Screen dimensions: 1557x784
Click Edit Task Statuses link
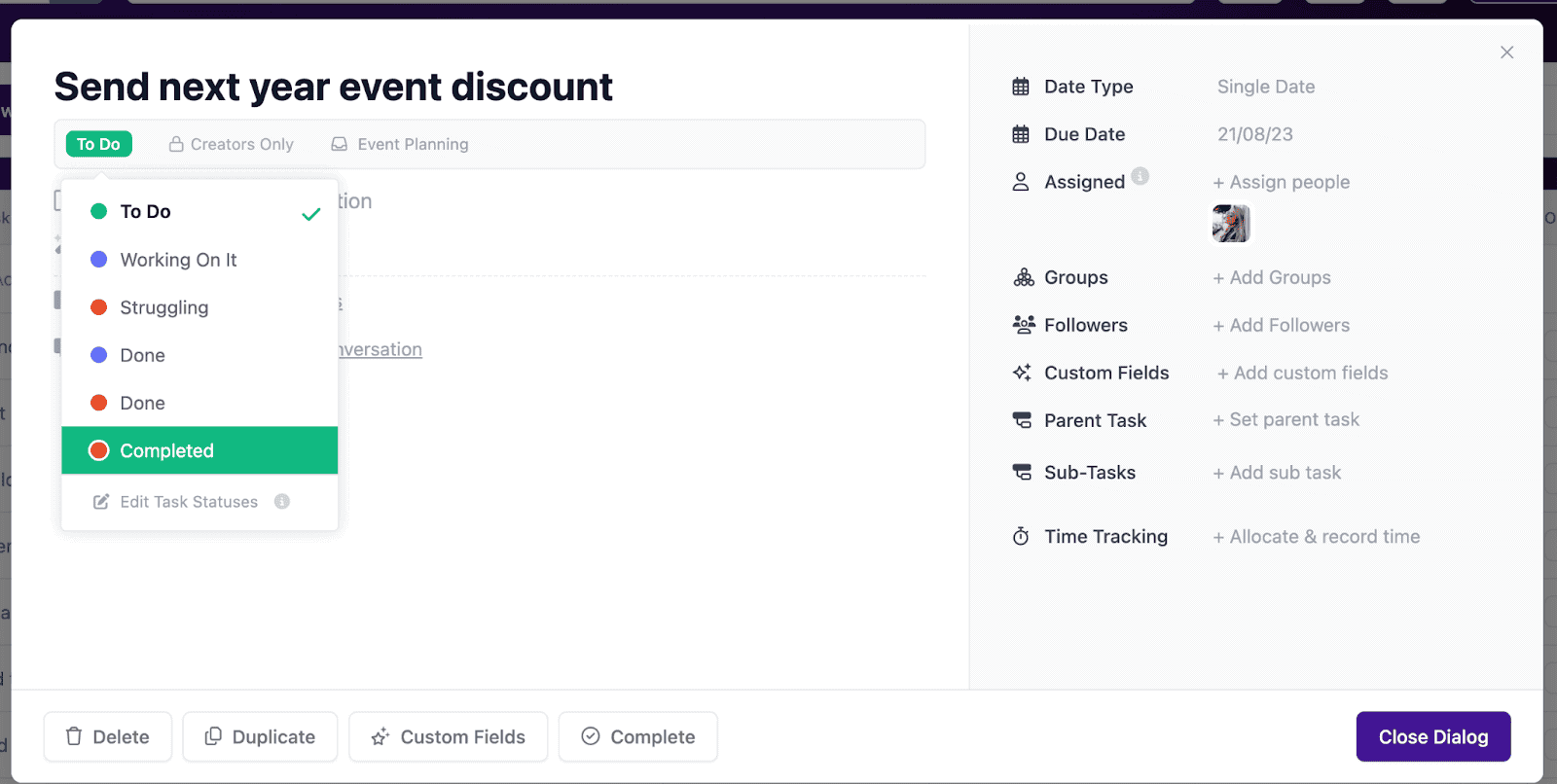(x=188, y=502)
